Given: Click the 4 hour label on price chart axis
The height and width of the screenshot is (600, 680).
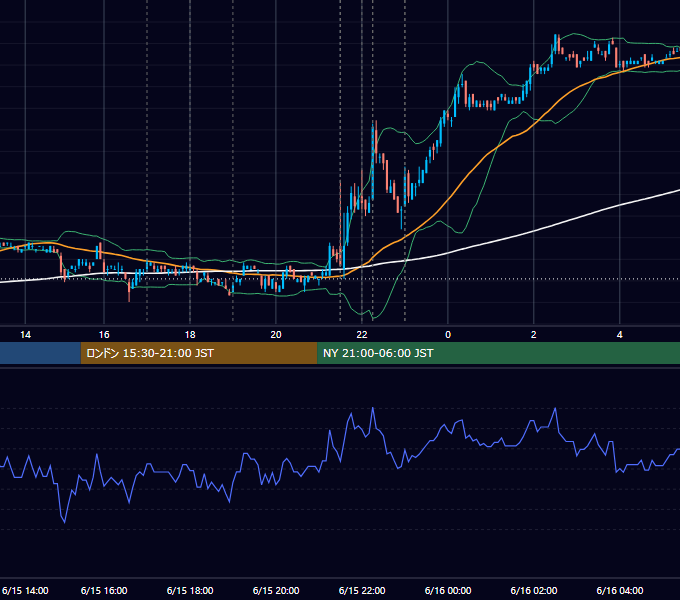Looking at the screenshot, I should (620, 335).
